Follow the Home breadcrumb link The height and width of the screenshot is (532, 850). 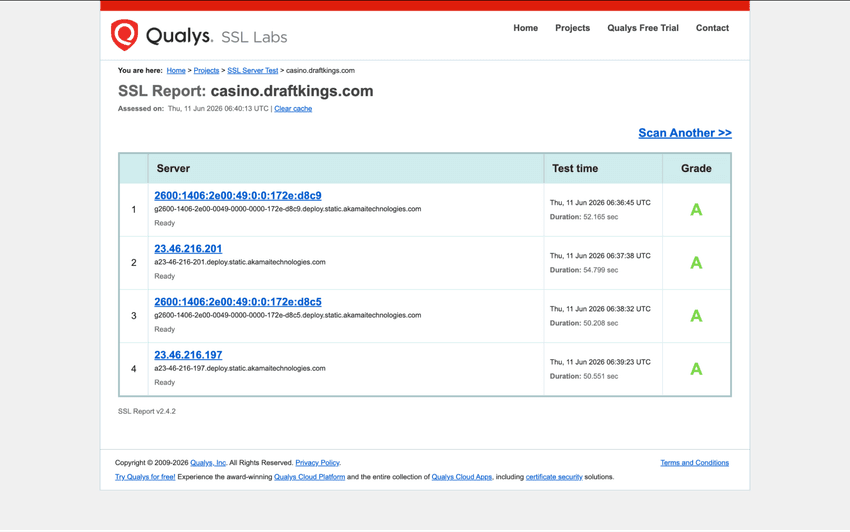(176, 70)
